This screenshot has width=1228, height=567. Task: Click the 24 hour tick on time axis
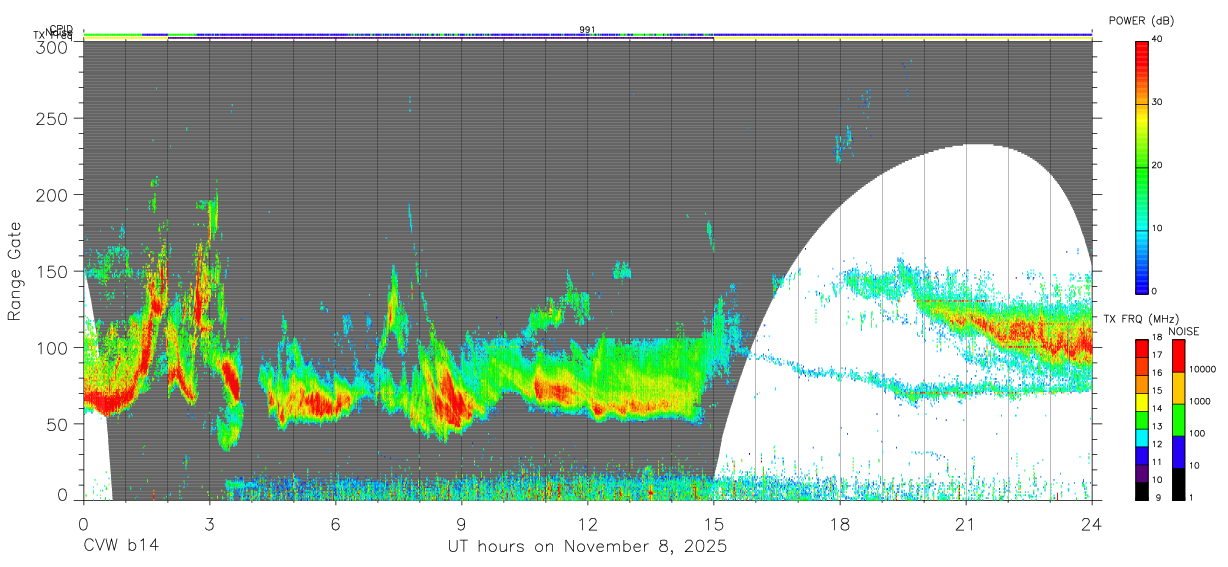1091,523
